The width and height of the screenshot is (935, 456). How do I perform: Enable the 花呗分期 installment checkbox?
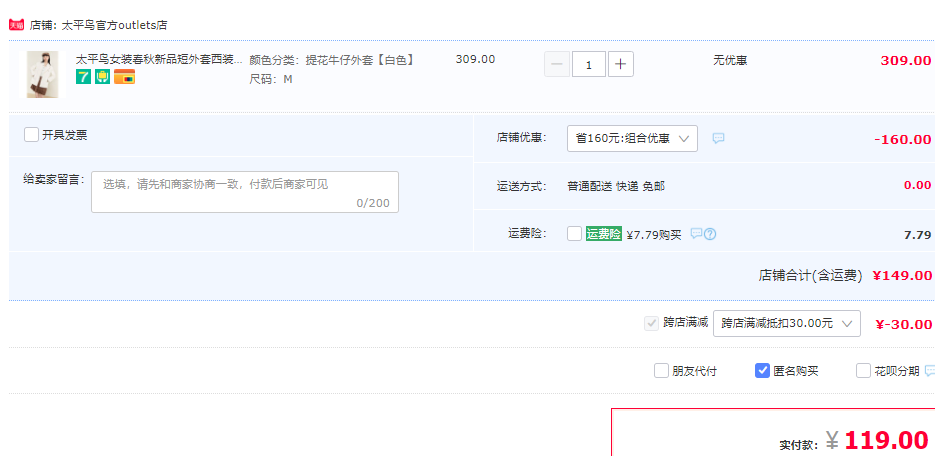[863, 371]
